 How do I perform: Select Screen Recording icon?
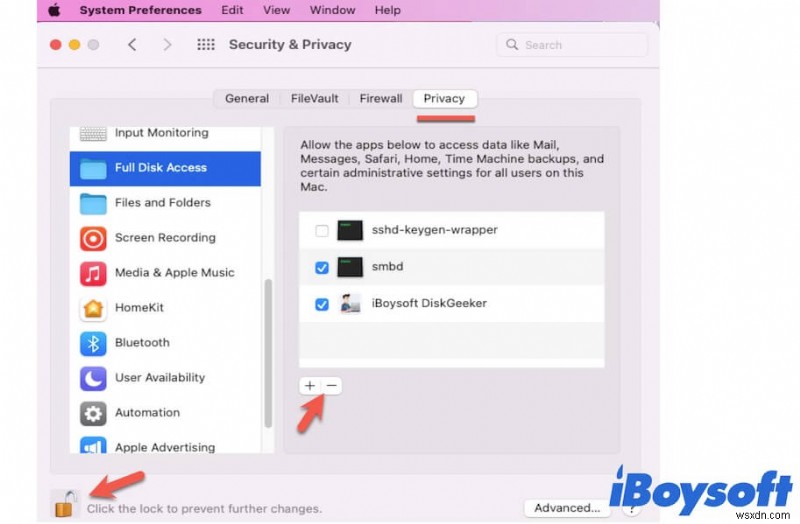coord(93,238)
